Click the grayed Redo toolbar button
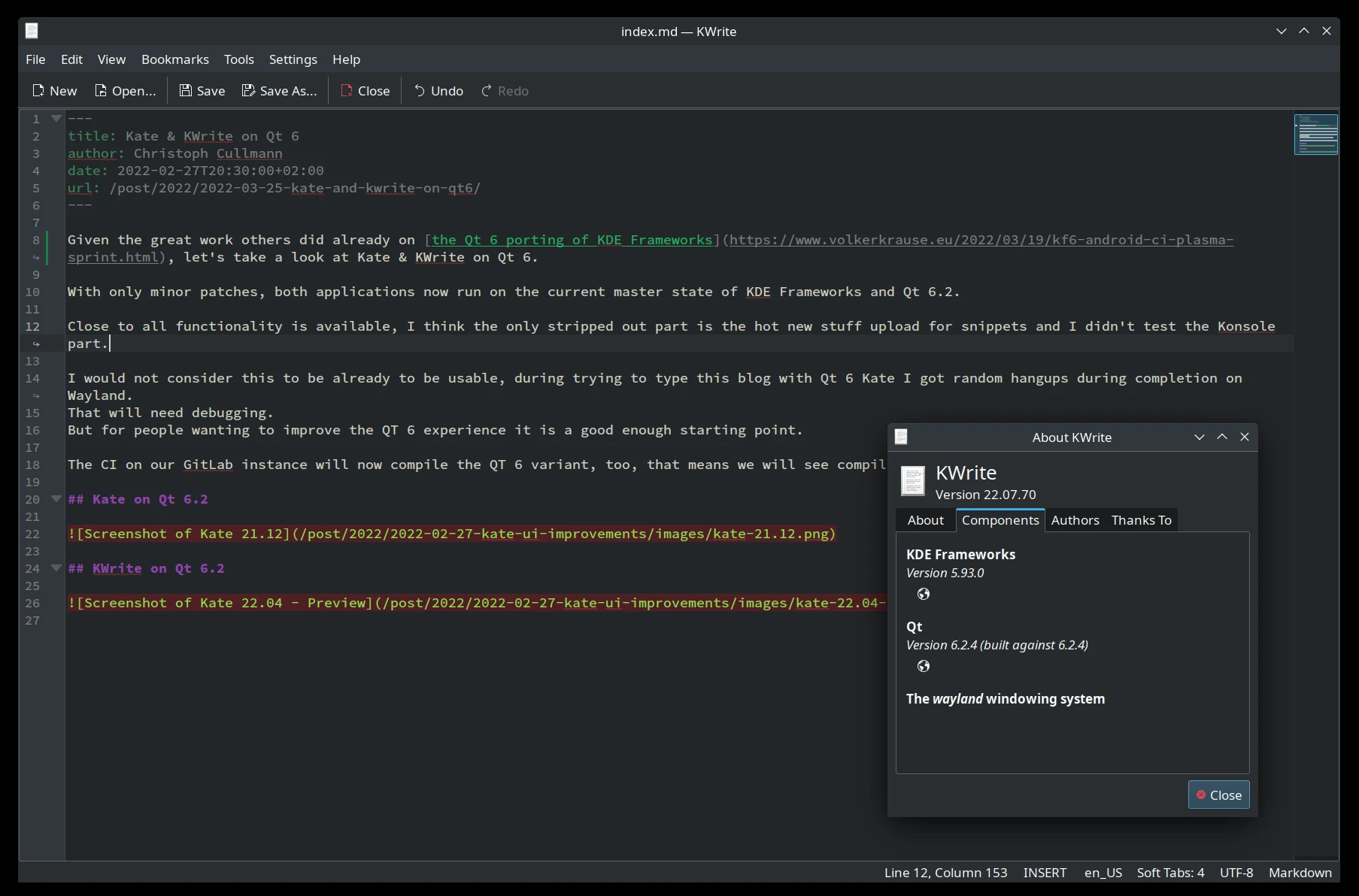Image resolution: width=1359 pixels, height=896 pixels. (x=505, y=91)
